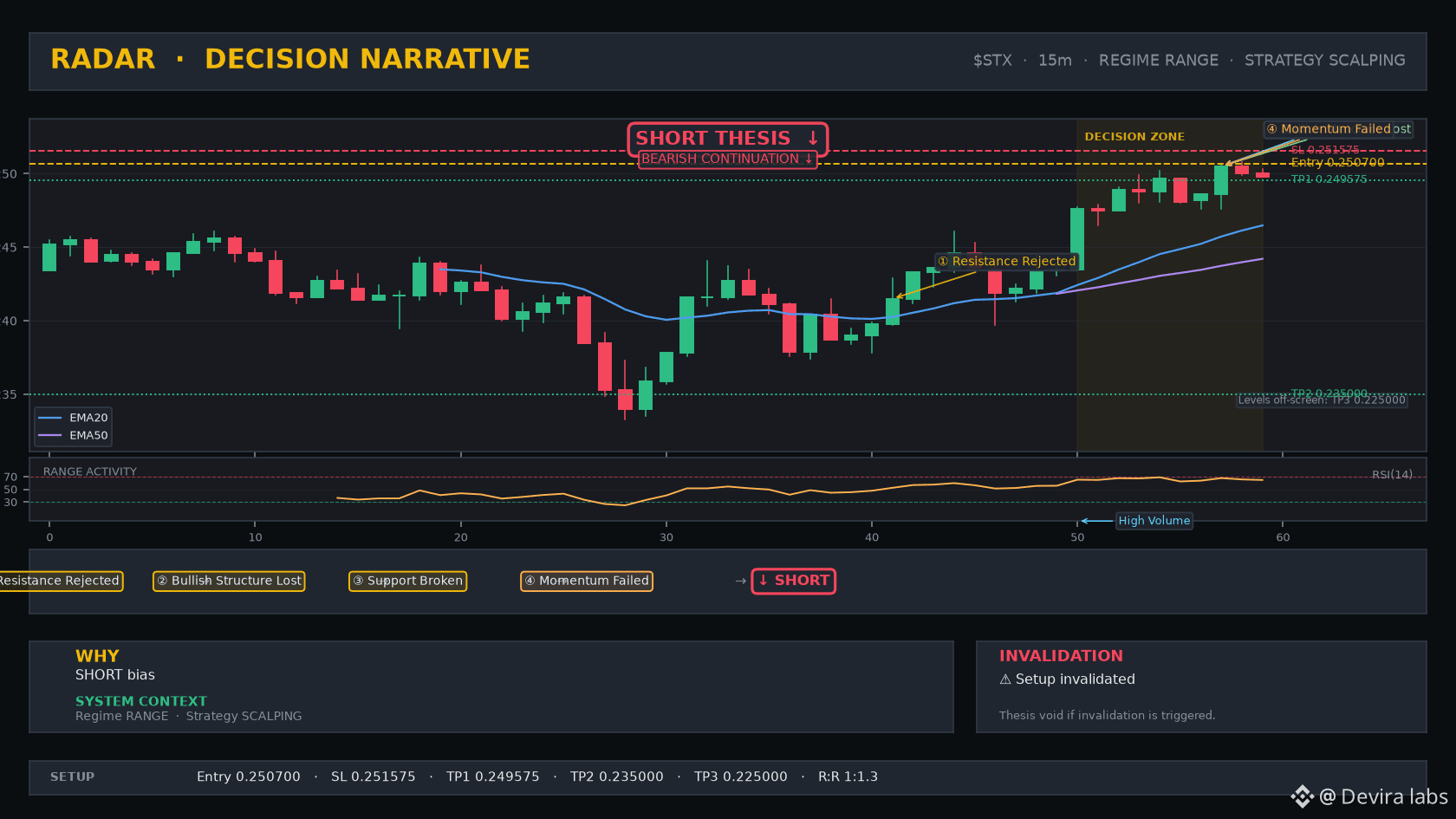Click Thesis void if invalidation is triggered
This screenshot has width=1456, height=819.
1107,716
